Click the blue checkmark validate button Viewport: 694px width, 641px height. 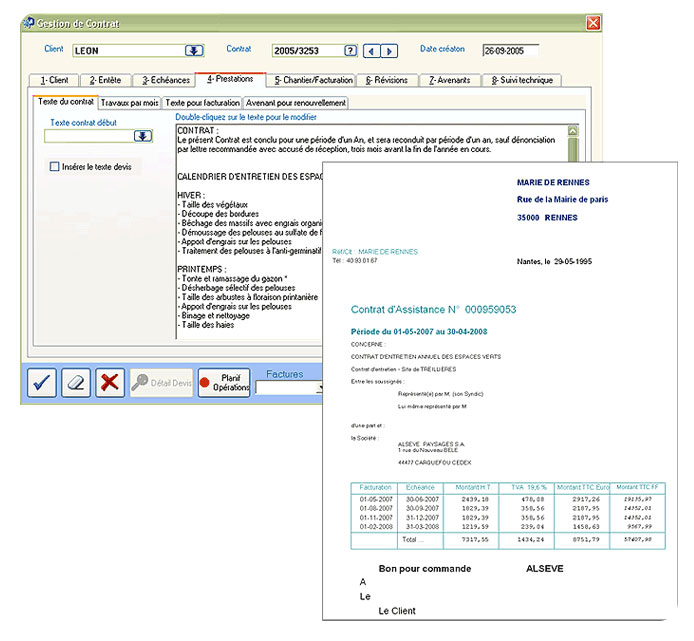42,382
